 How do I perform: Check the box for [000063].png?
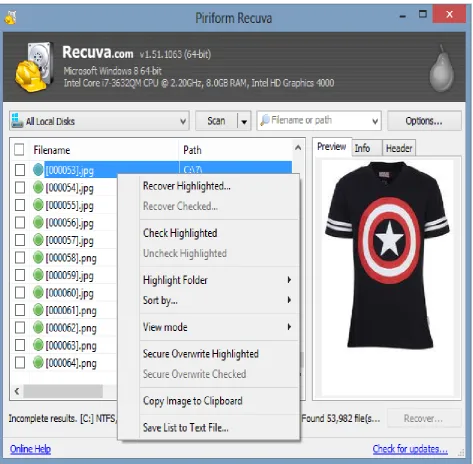click(20, 345)
